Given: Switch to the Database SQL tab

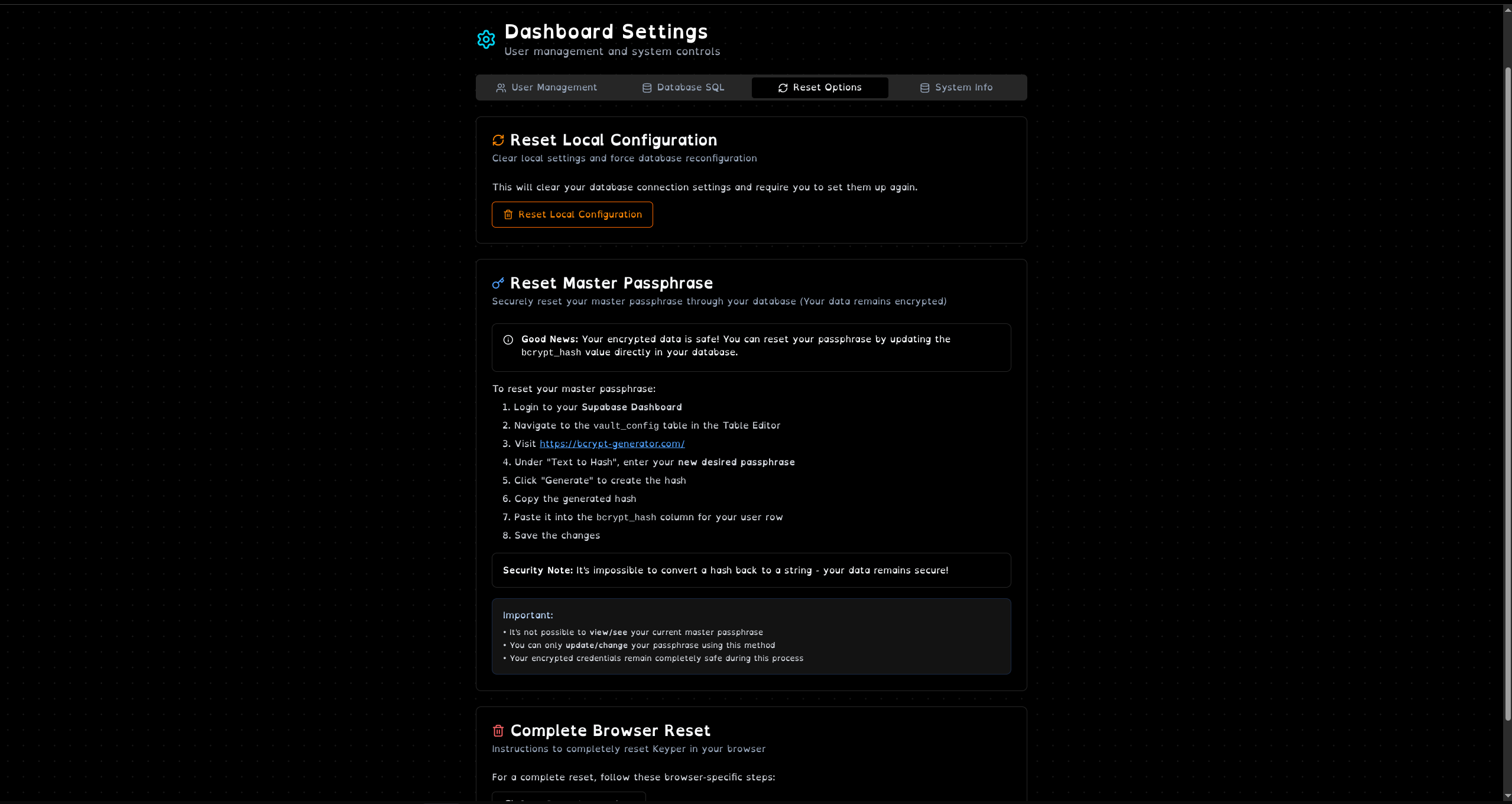Looking at the screenshot, I should point(683,87).
